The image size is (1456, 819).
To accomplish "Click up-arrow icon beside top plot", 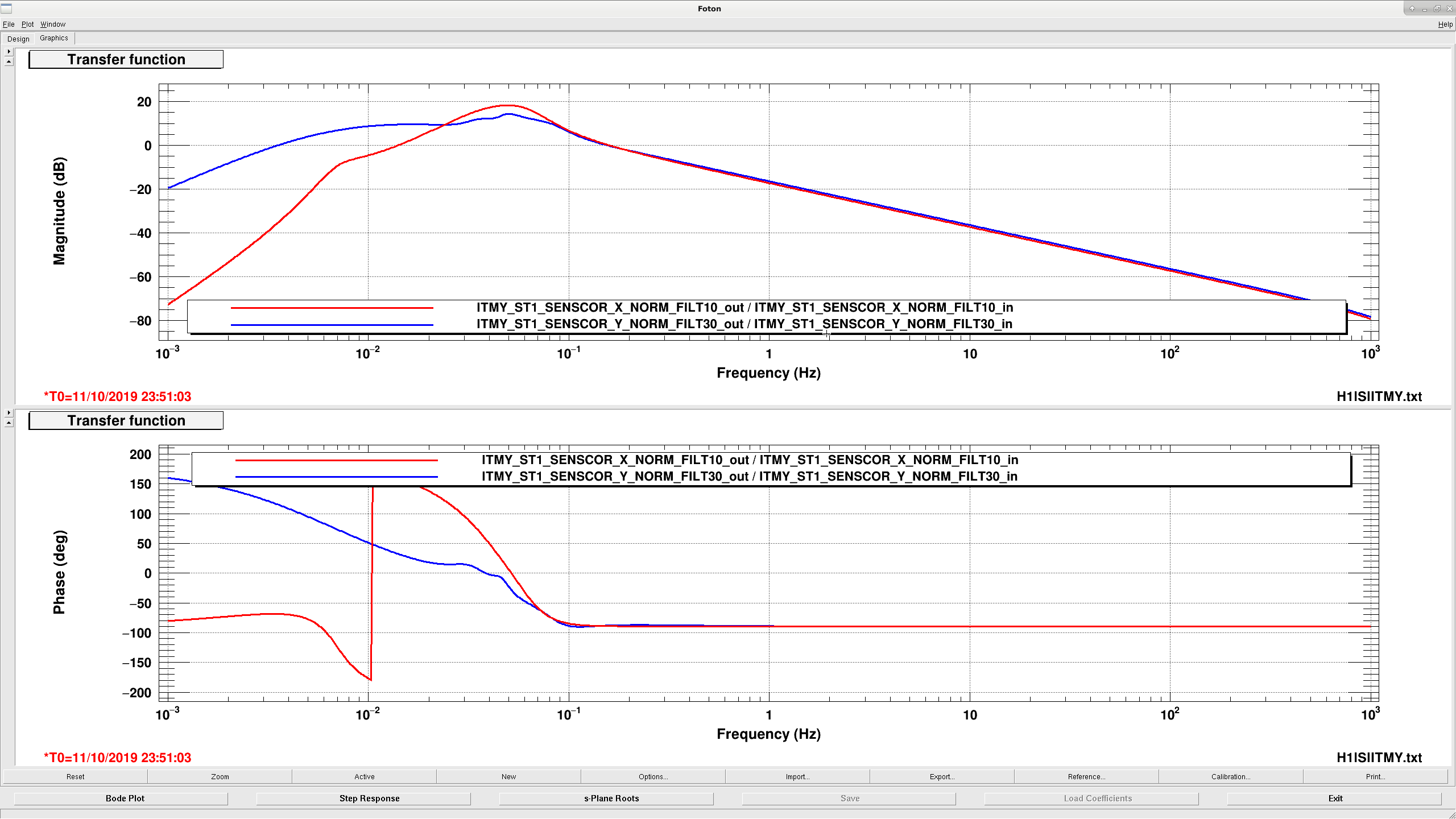I will (x=9, y=61).
